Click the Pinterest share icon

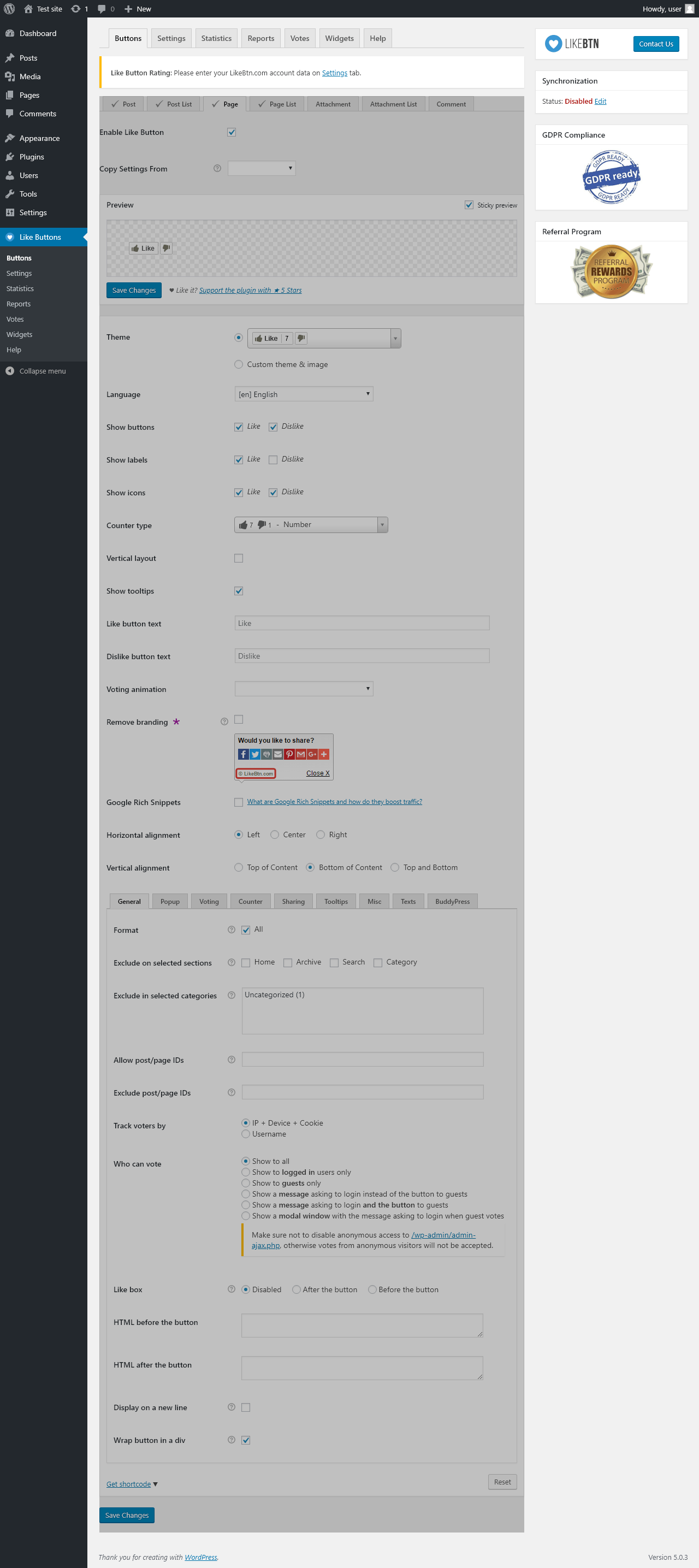(x=289, y=754)
